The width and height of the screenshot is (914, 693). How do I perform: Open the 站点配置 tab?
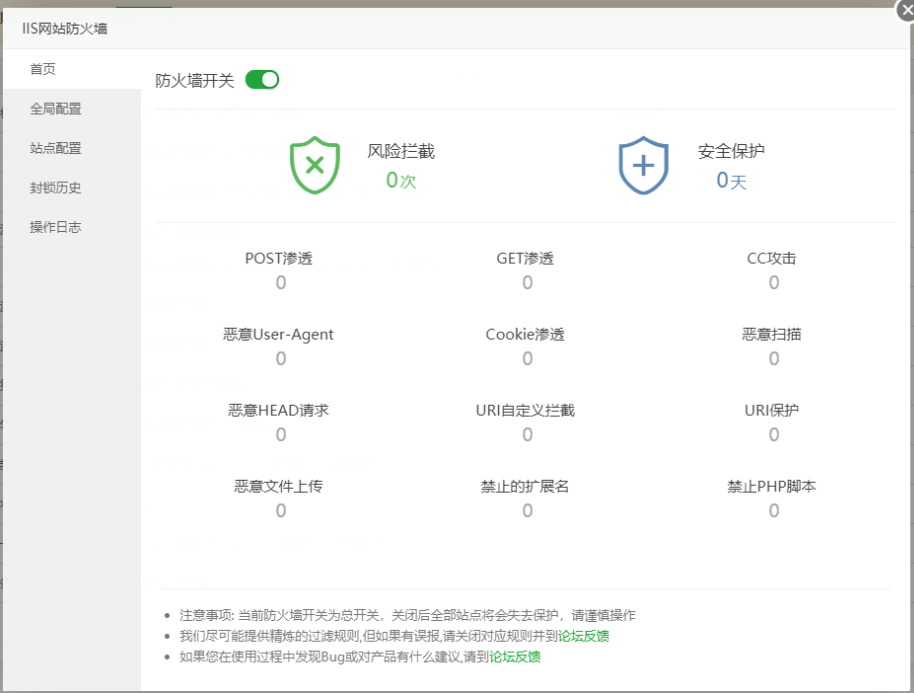click(x=72, y=149)
